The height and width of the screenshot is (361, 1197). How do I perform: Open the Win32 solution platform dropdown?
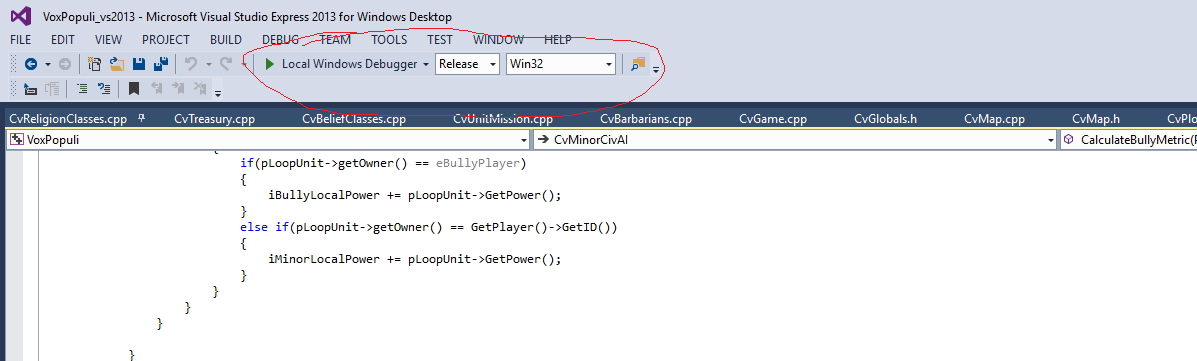pos(561,64)
